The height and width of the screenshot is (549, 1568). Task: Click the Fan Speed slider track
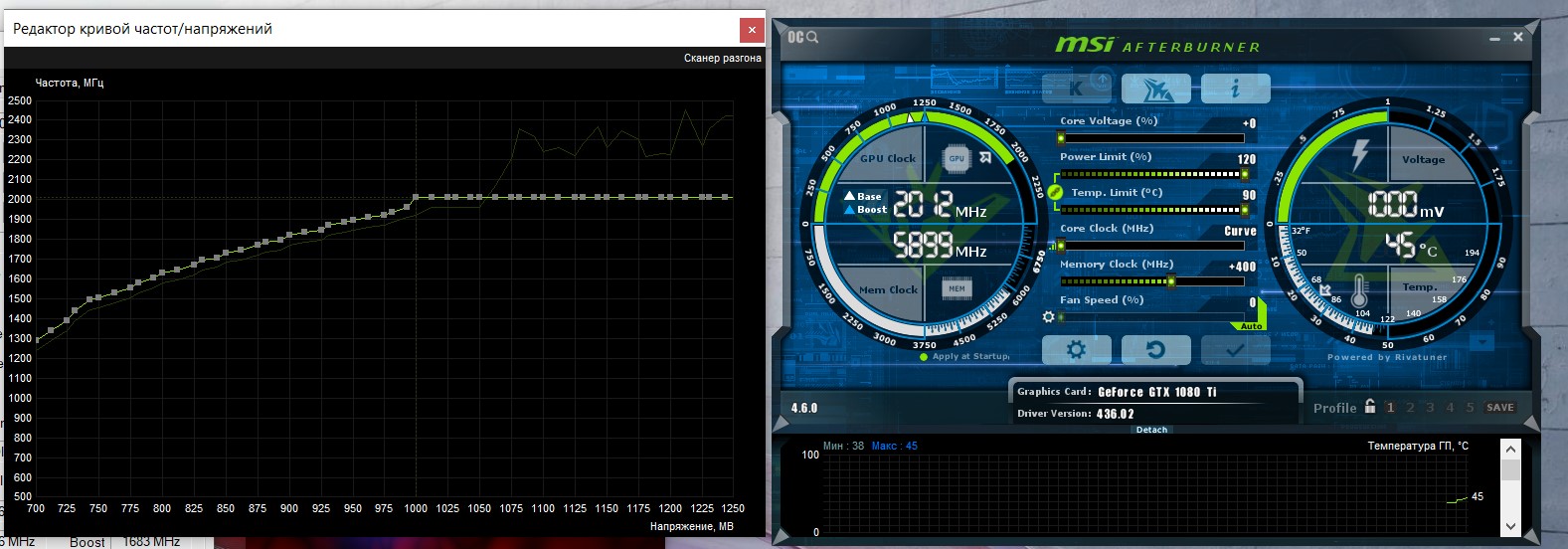[x=1152, y=317]
